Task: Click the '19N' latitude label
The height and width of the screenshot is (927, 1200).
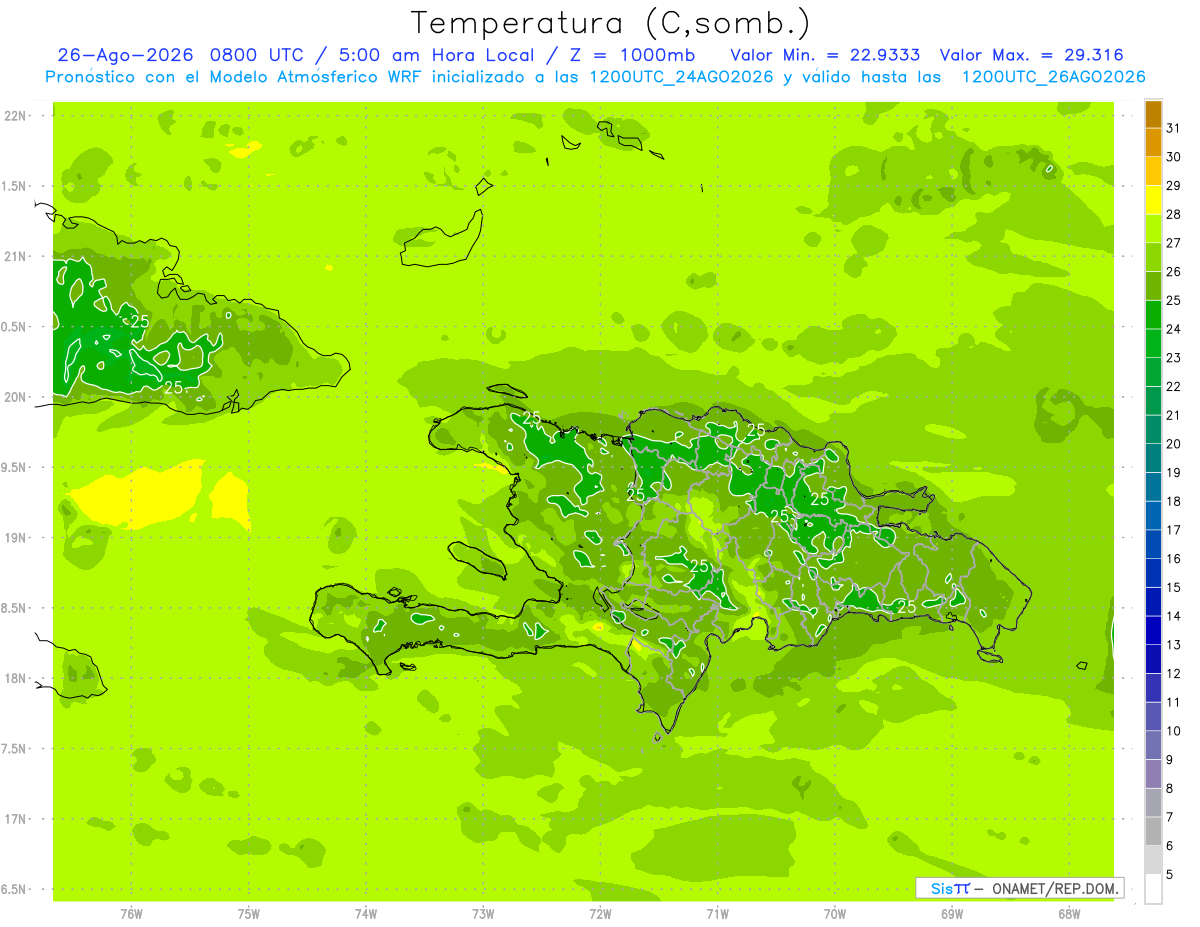Action: tap(15, 537)
